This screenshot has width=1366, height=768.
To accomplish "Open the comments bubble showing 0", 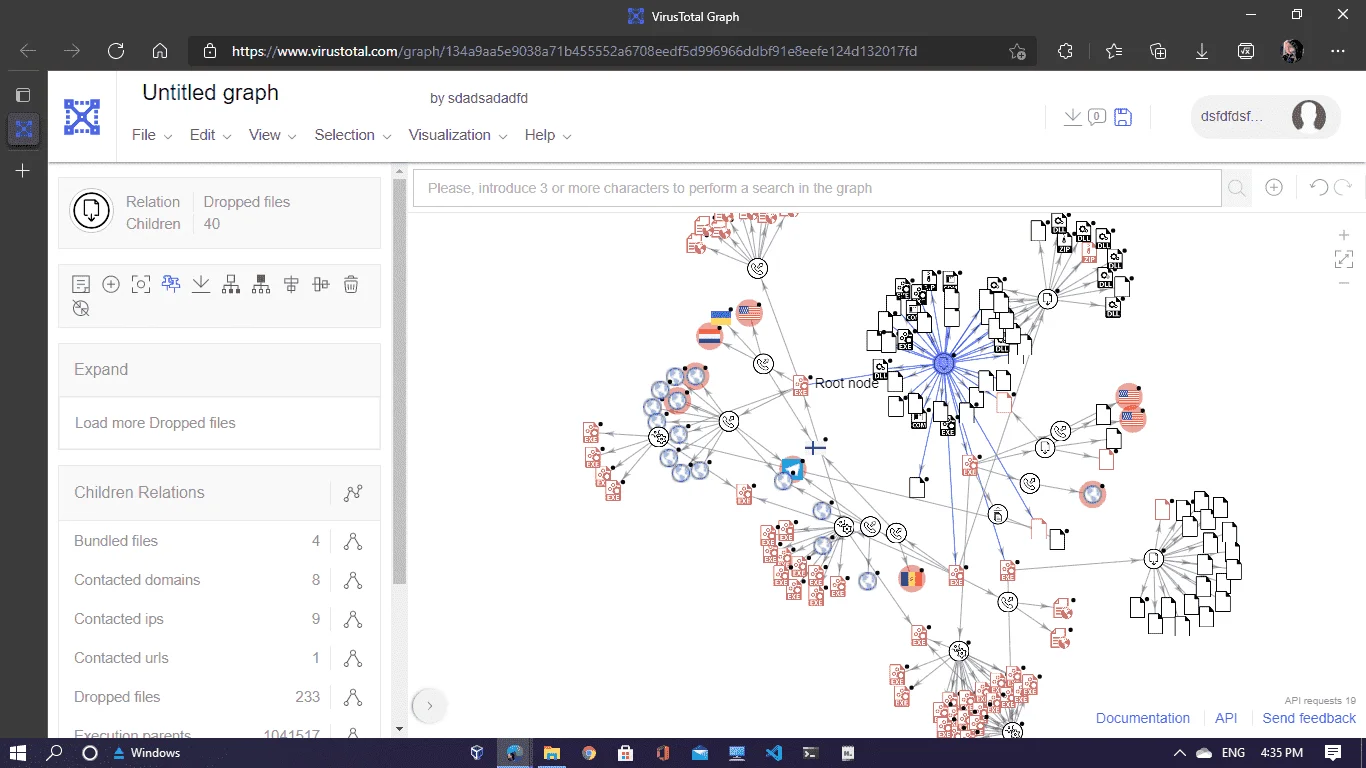I will pos(1096,117).
